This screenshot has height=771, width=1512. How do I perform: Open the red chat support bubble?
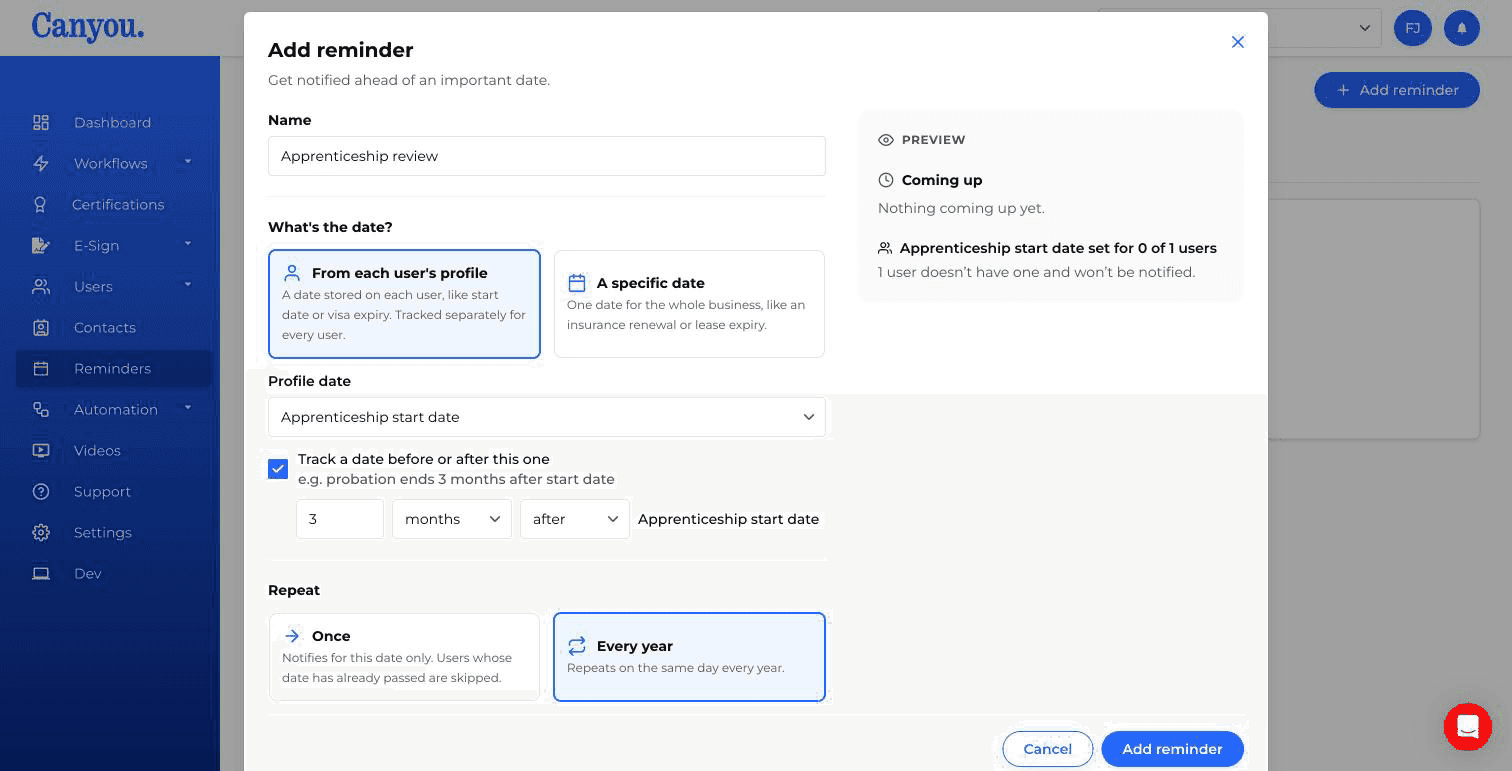tap(1467, 726)
